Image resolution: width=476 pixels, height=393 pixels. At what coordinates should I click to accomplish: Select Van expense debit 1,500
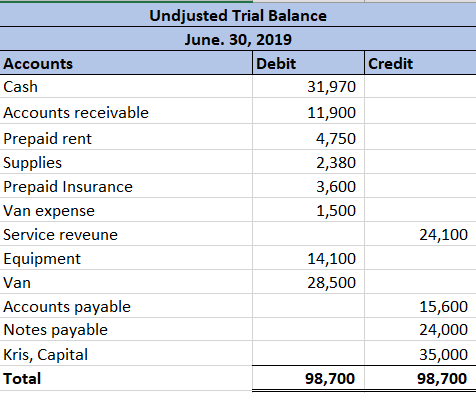coord(308,210)
